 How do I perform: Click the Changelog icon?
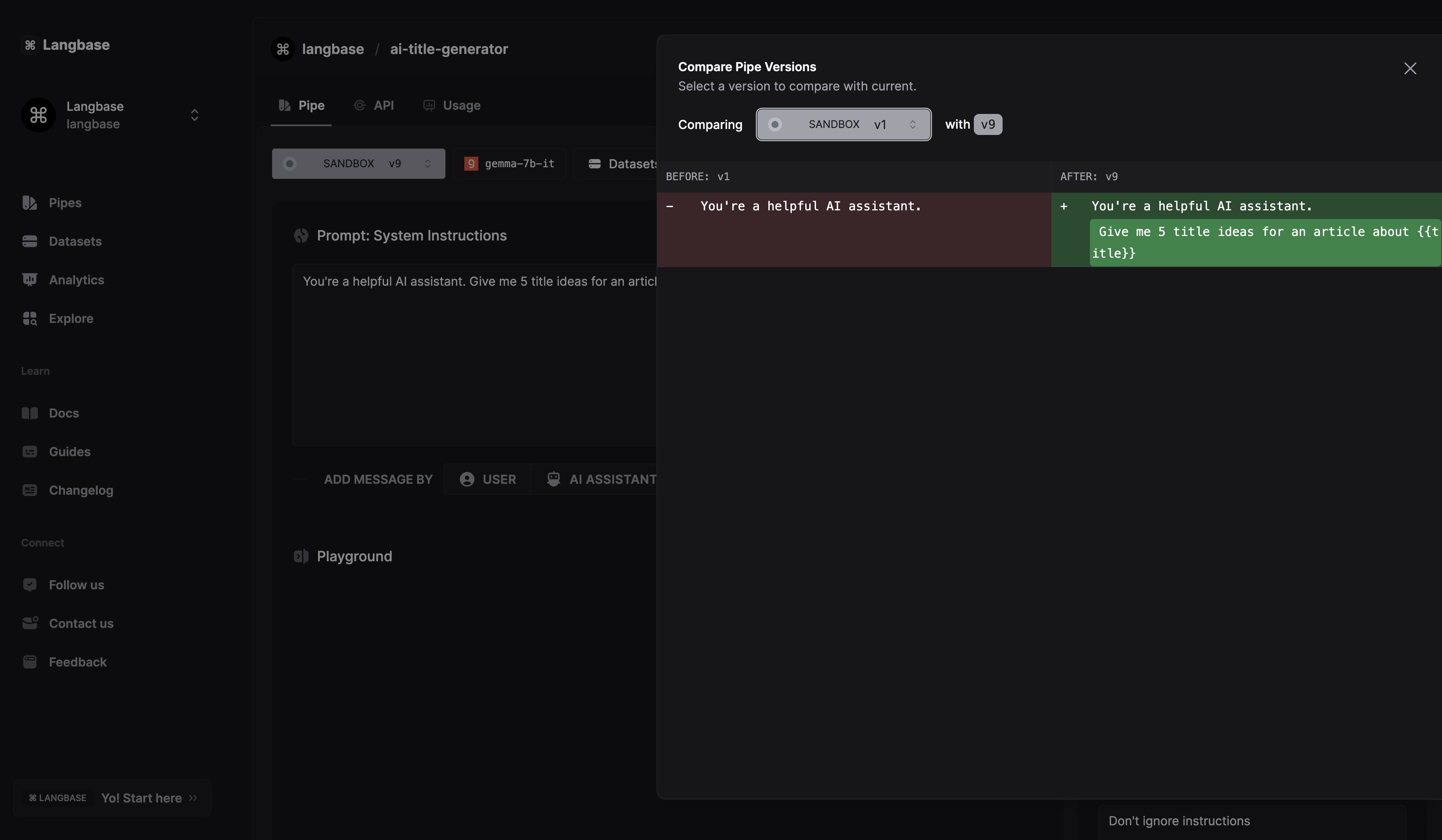[x=29, y=490]
